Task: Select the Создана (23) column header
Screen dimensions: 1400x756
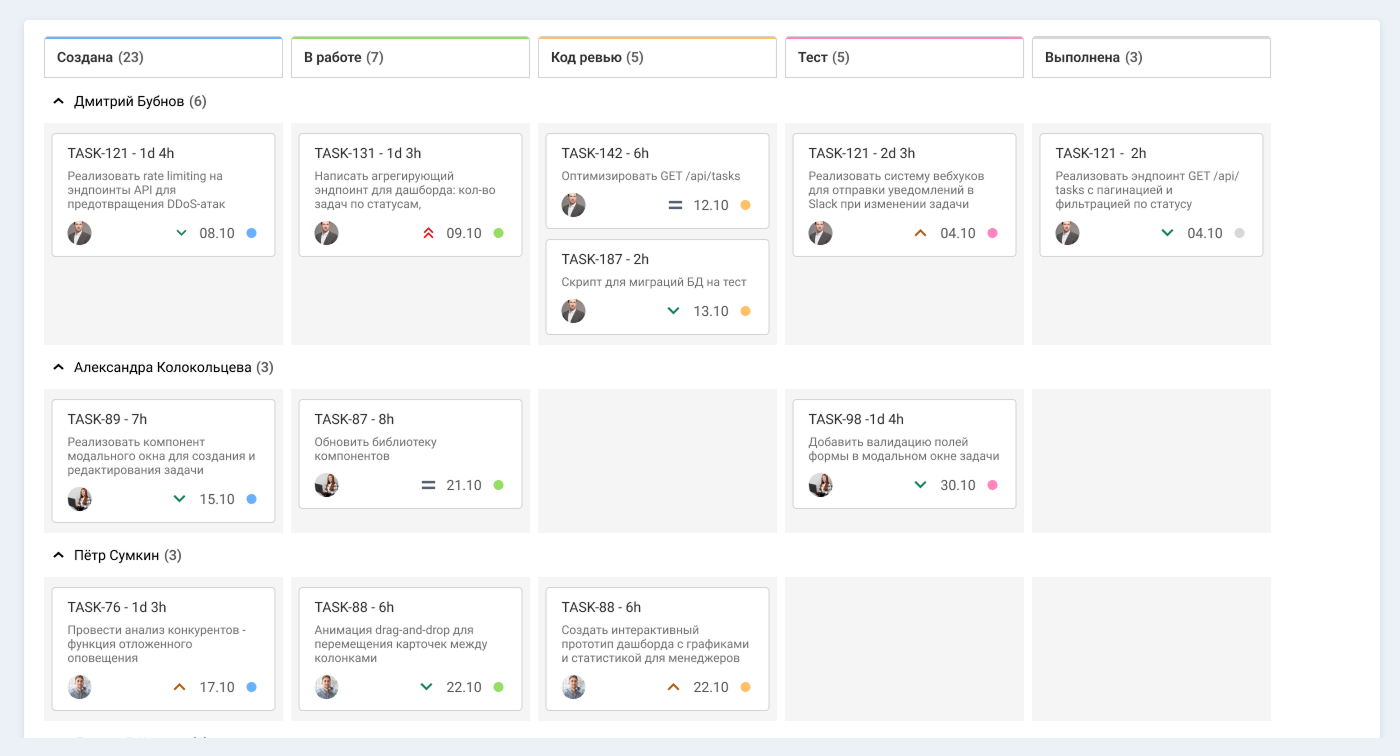Action: click(x=164, y=57)
